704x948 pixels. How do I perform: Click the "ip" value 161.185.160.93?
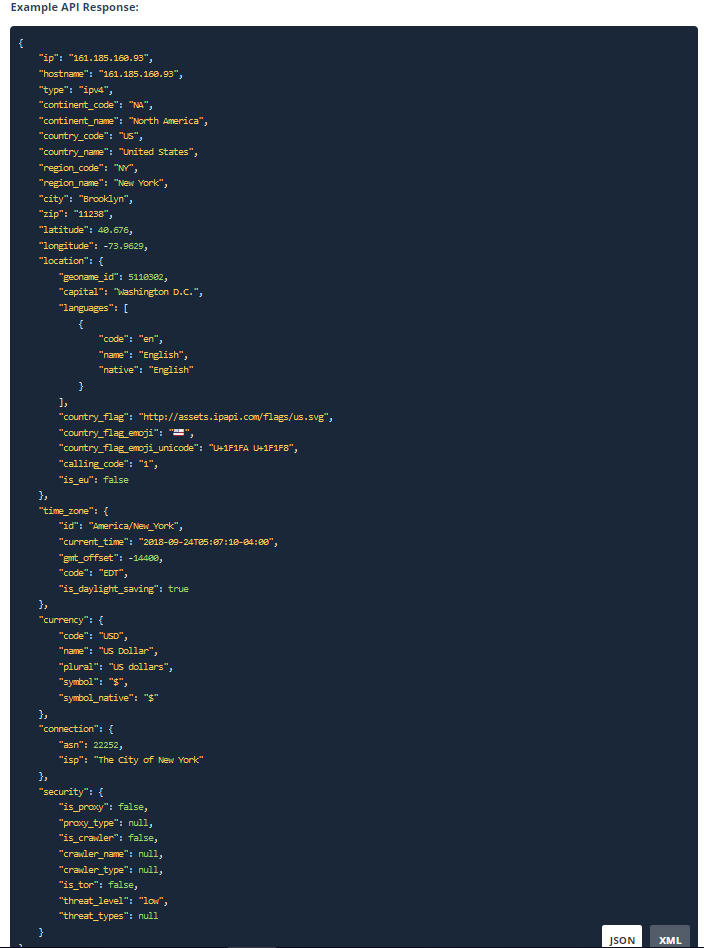[x=110, y=58]
